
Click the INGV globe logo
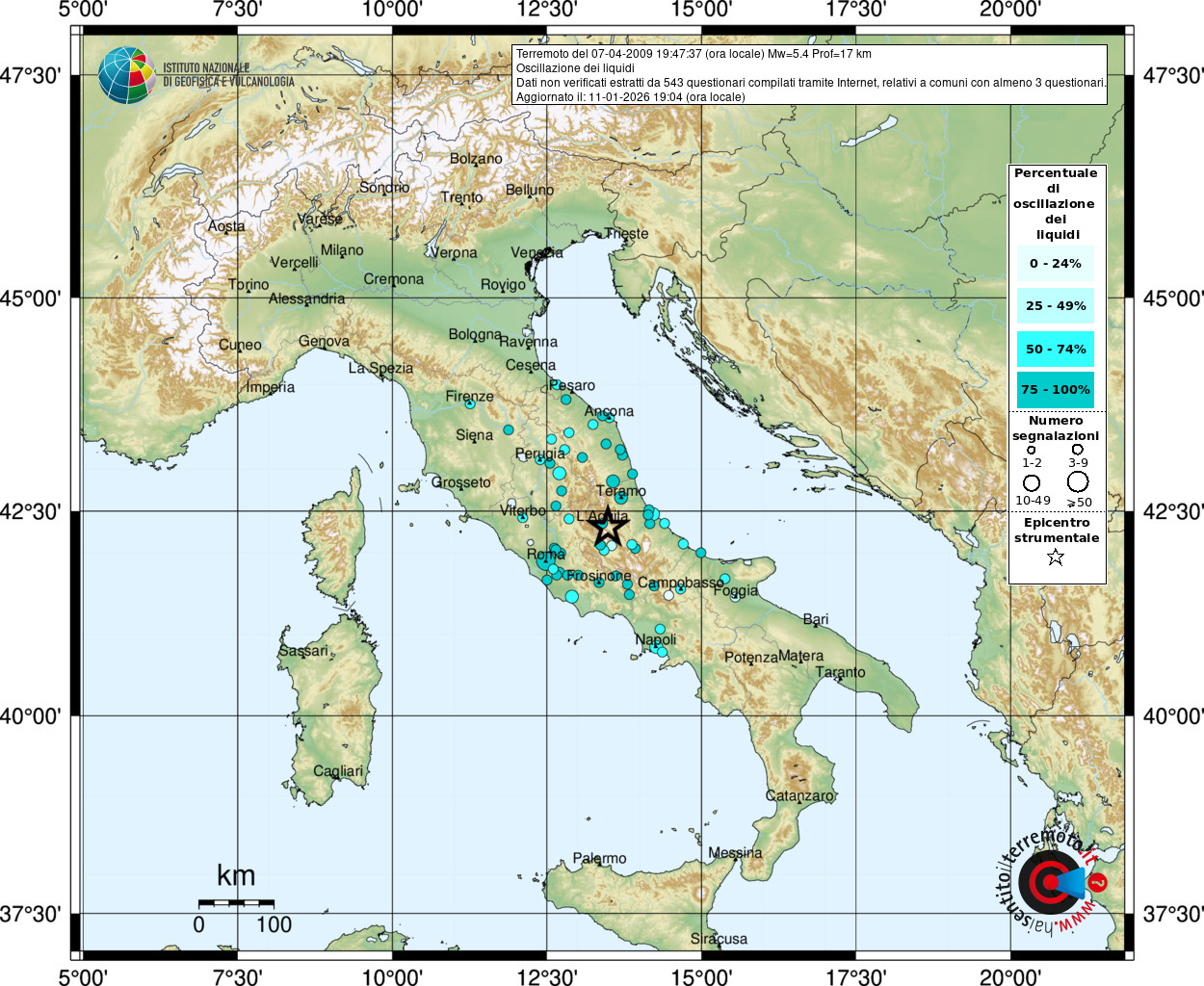pos(126,75)
